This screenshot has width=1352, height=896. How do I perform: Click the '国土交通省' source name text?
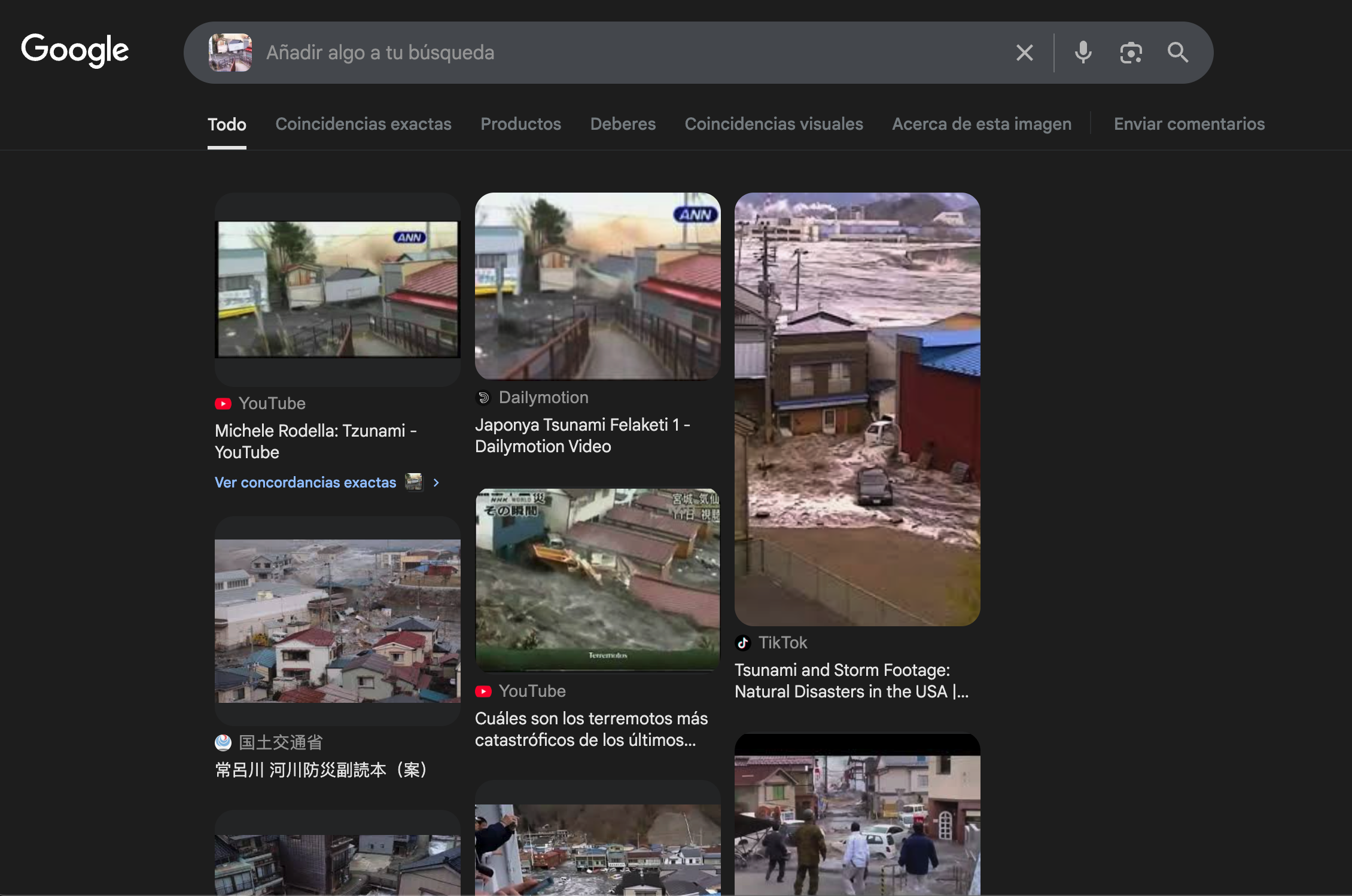click(280, 743)
